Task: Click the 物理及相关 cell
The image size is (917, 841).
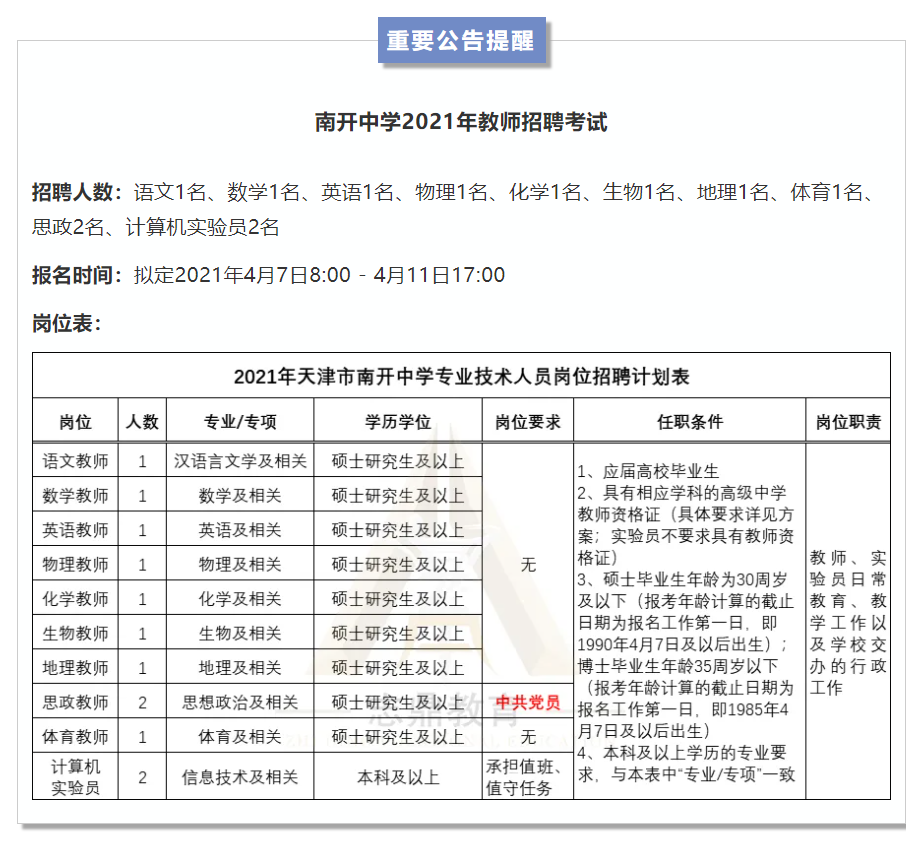Action: 240,564
